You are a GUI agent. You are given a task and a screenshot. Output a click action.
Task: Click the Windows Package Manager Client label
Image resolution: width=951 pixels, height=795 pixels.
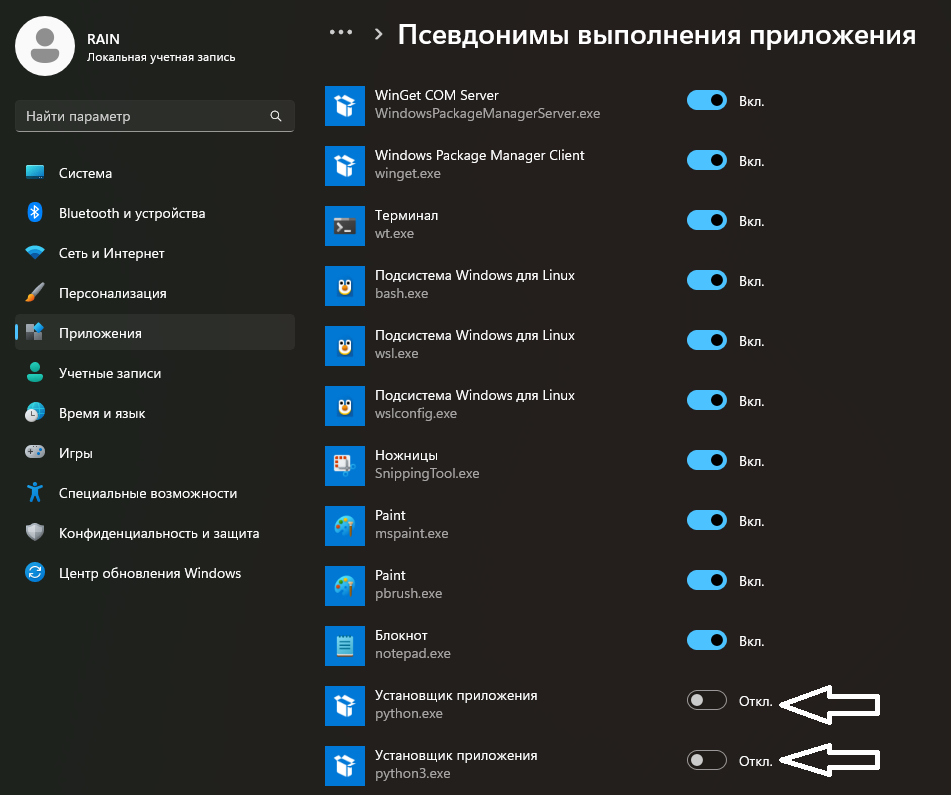click(479, 155)
